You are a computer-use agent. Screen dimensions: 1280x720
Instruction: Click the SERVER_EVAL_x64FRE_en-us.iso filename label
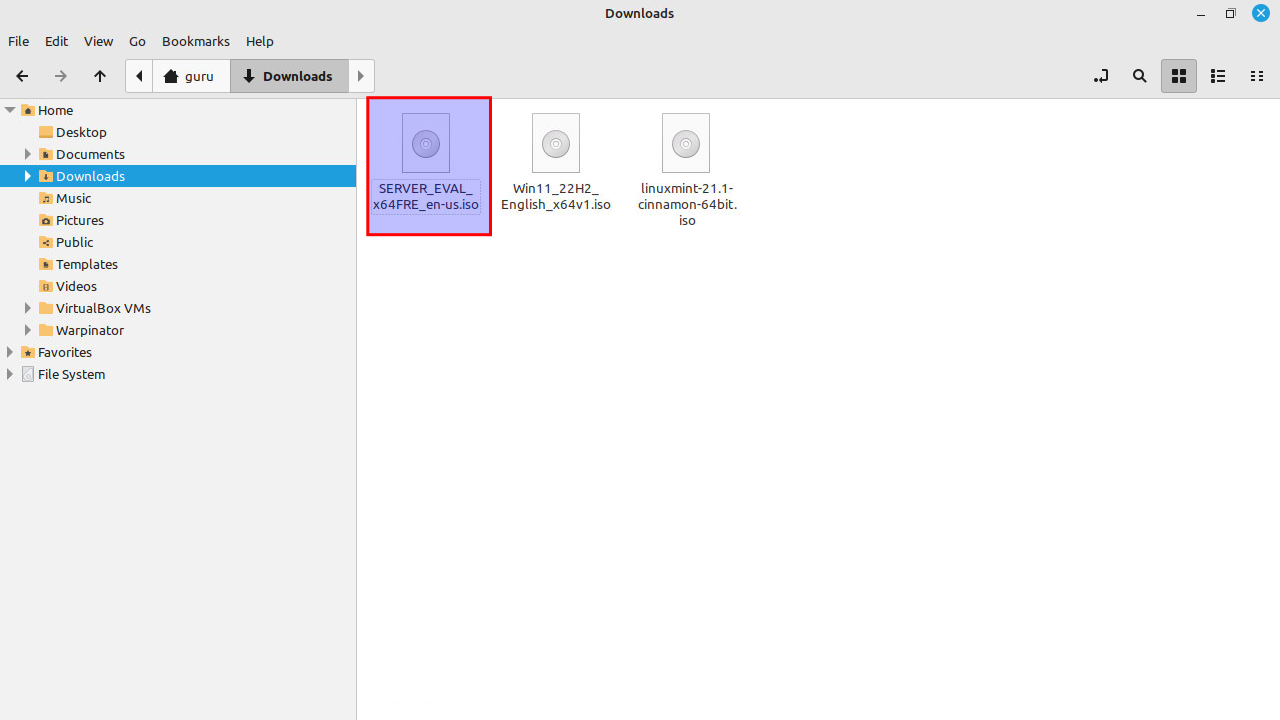(x=426, y=196)
